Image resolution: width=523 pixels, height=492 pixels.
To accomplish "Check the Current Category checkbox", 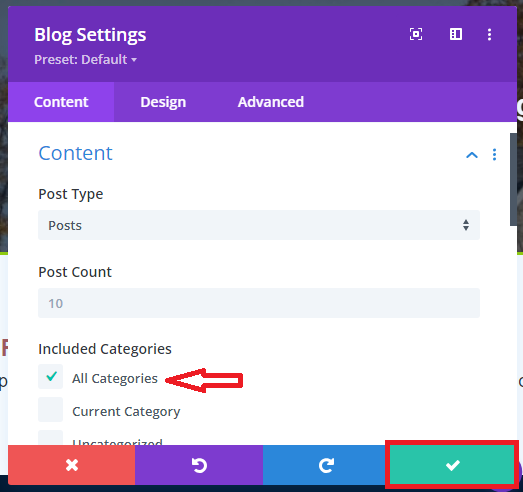I will point(50,409).
